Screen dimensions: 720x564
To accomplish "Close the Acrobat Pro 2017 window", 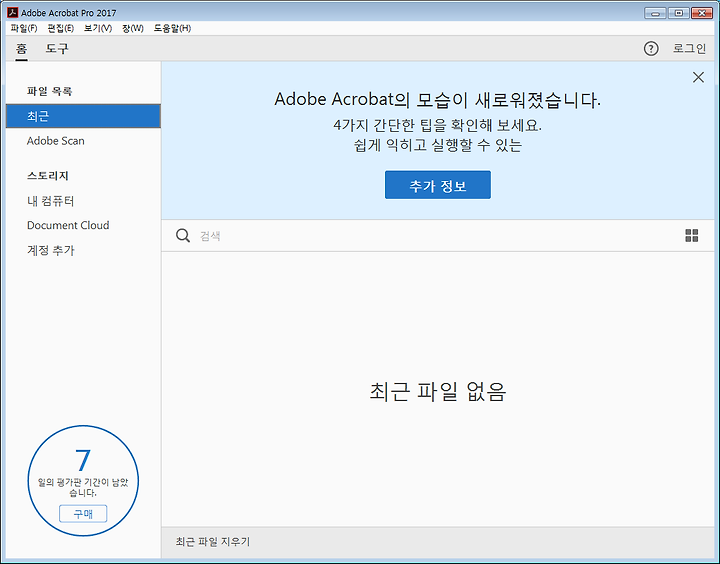I will click(702, 13).
